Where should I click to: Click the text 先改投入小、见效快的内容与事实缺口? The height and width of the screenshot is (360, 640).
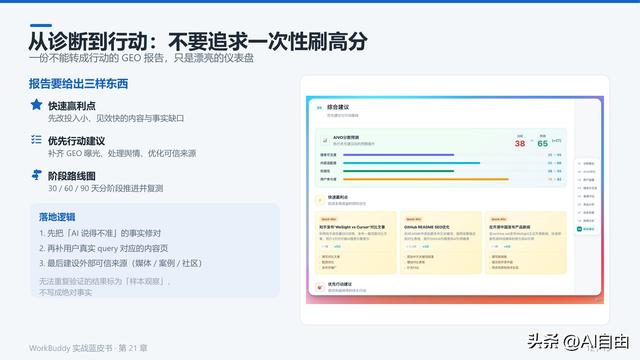coord(116,118)
